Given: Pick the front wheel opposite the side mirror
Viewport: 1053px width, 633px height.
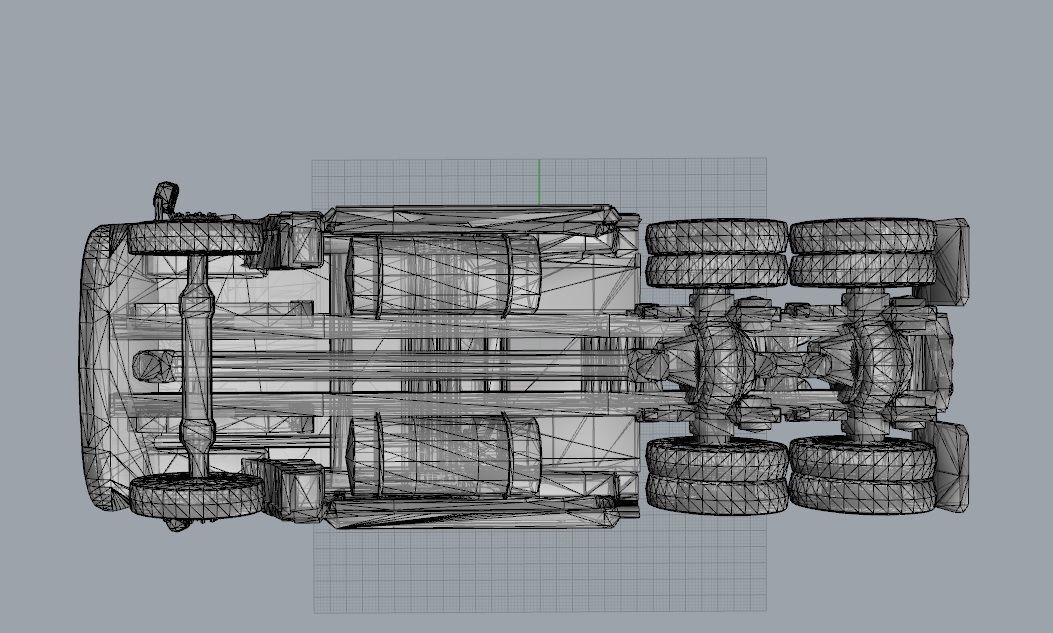Looking at the screenshot, I should pyautogui.click(x=196, y=495).
